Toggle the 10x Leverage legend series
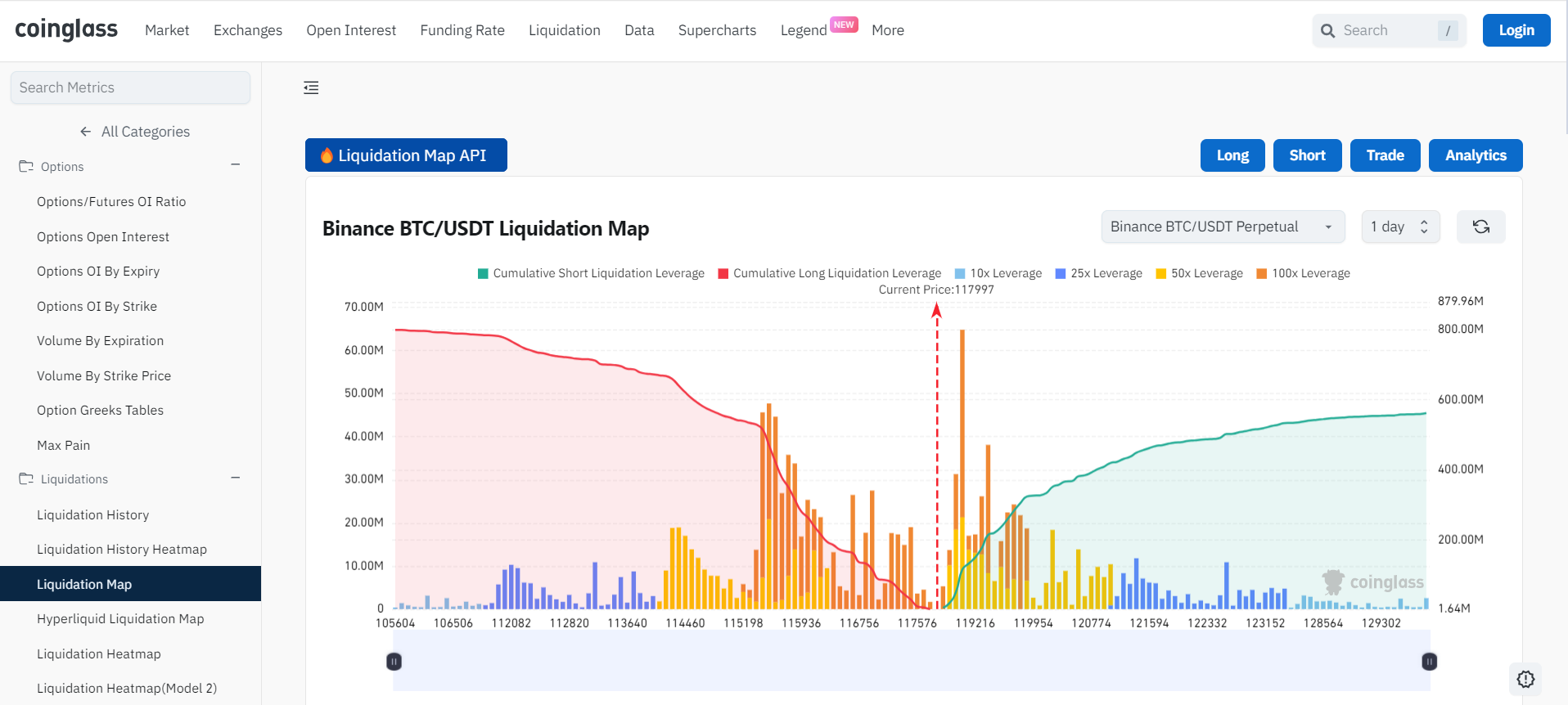 (x=998, y=273)
